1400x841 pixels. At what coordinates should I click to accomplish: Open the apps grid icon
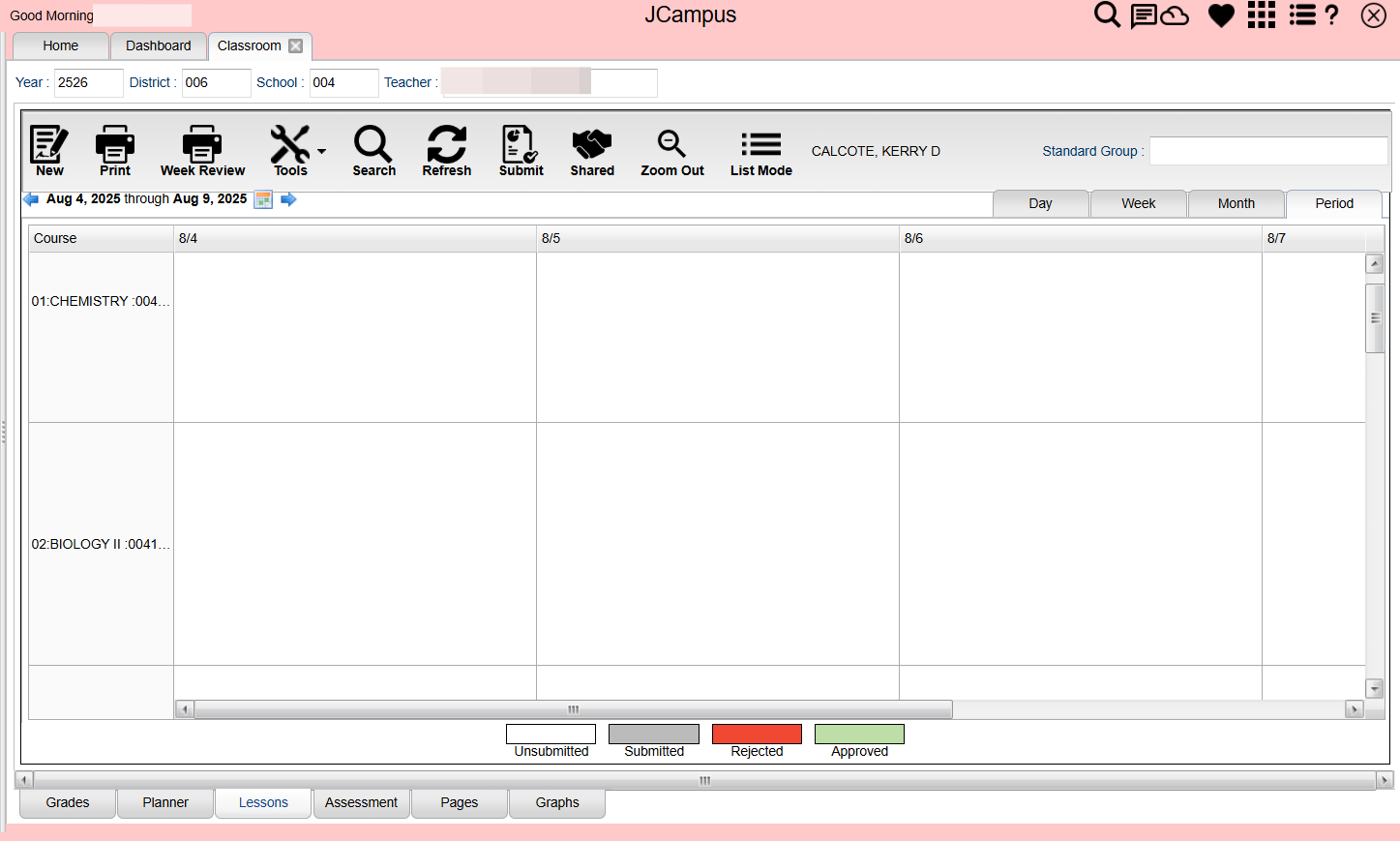tap(1262, 15)
